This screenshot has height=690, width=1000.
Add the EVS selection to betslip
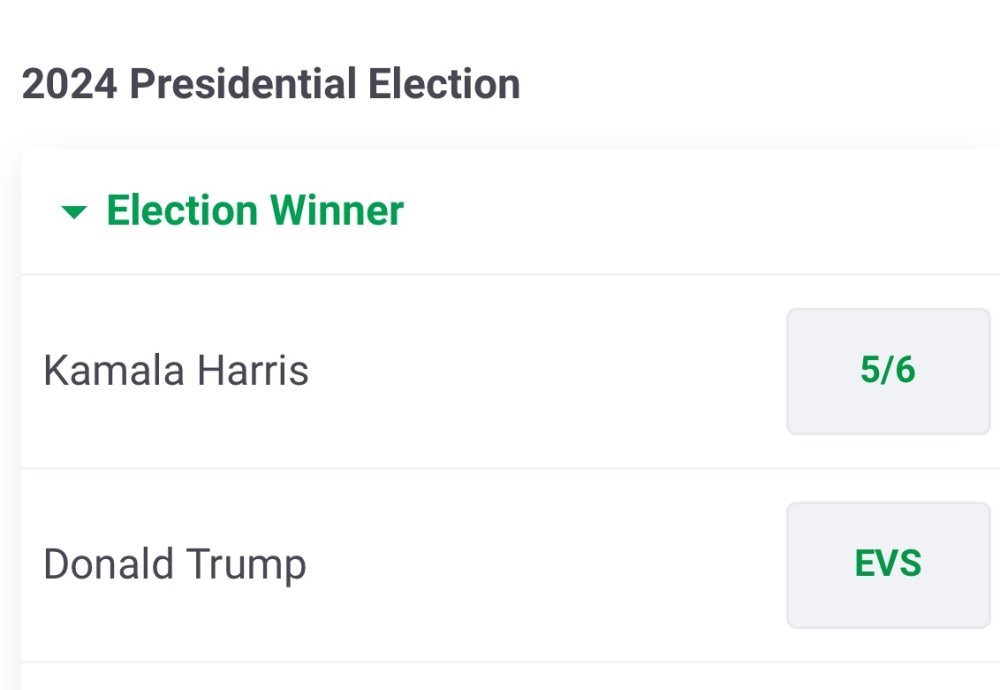tap(888, 565)
